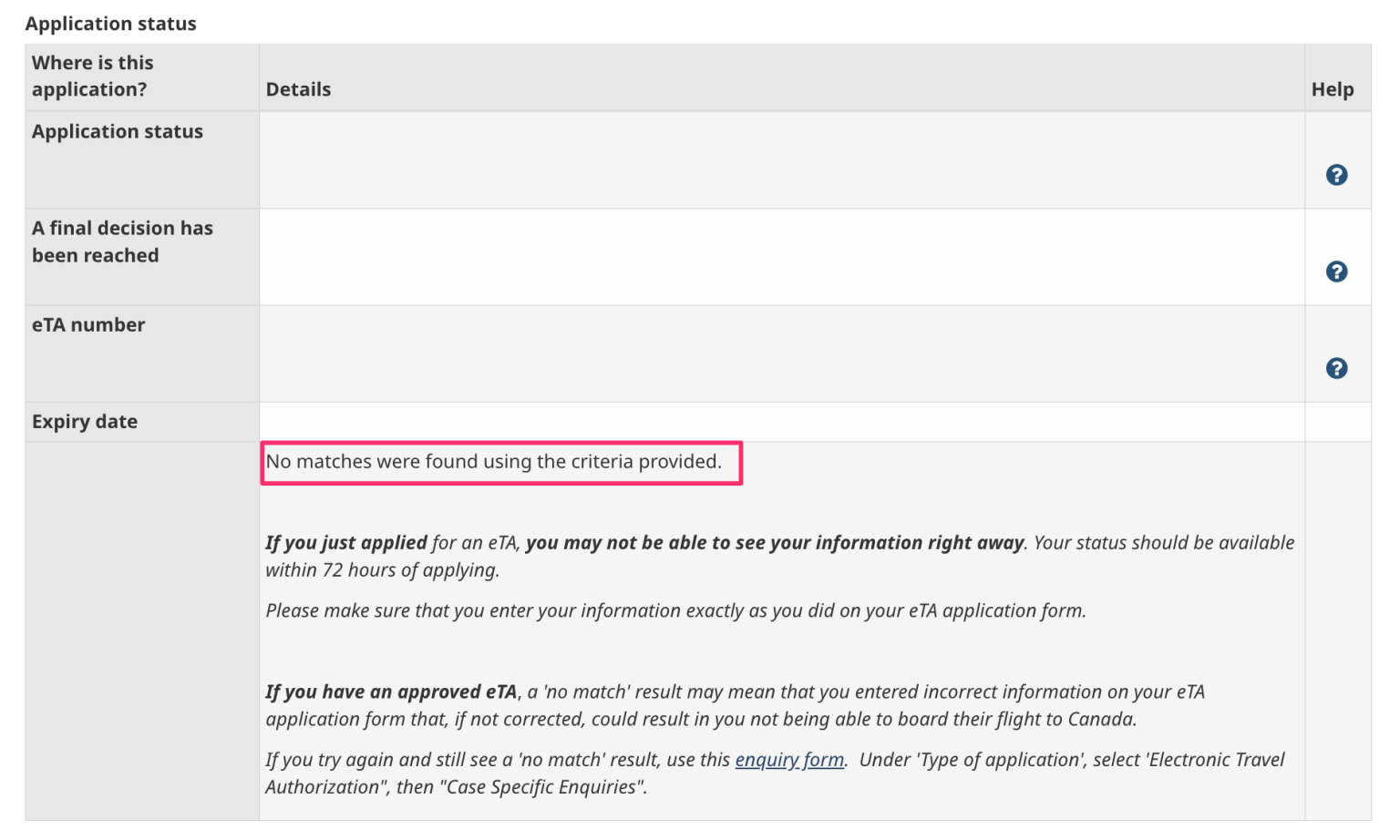Click the 'Please make sure that you enter' sentence
Screen dimensions: 1400x840
[x=676, y=610]
